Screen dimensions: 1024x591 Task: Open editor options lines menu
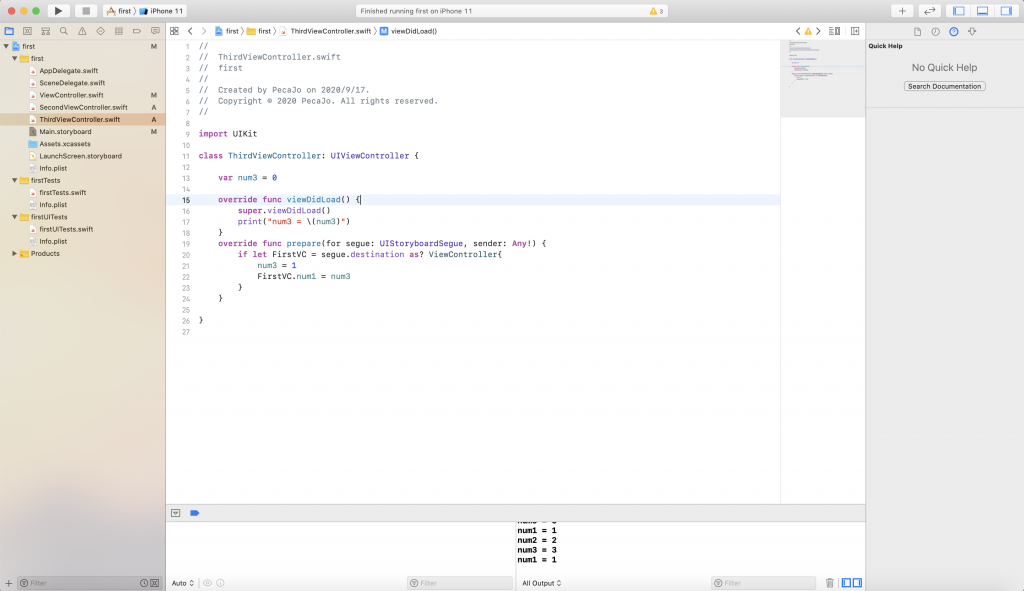tap(835, 31)
